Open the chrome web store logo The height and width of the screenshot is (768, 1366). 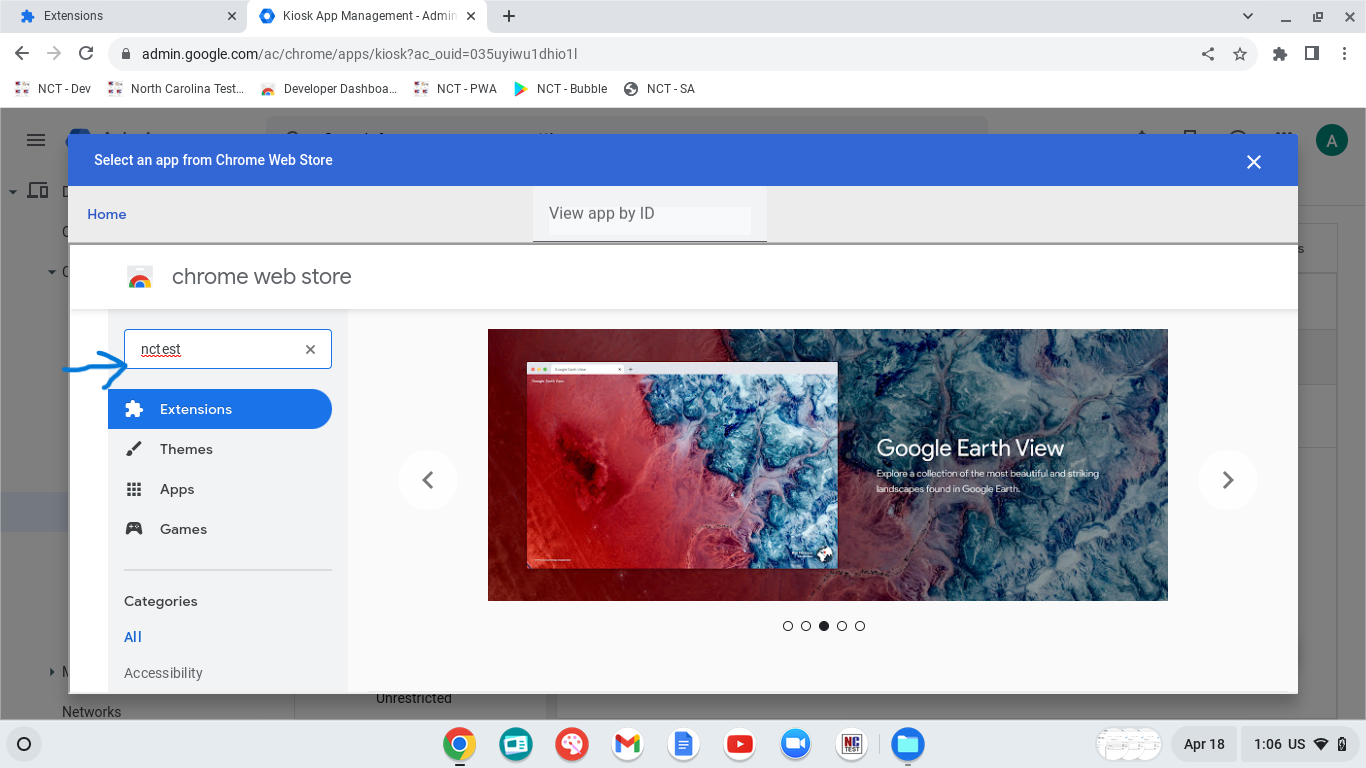click(140, 277)
